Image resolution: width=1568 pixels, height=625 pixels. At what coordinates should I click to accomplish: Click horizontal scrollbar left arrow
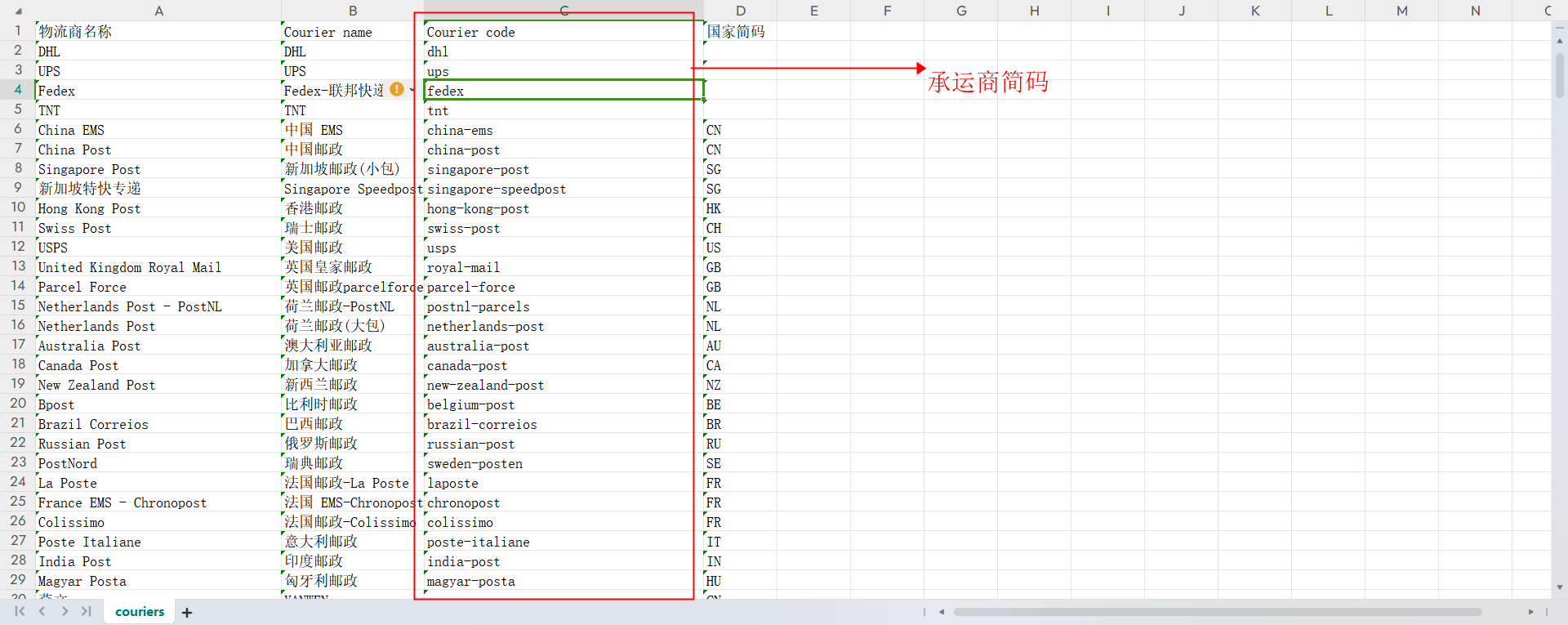pos(942,611)
